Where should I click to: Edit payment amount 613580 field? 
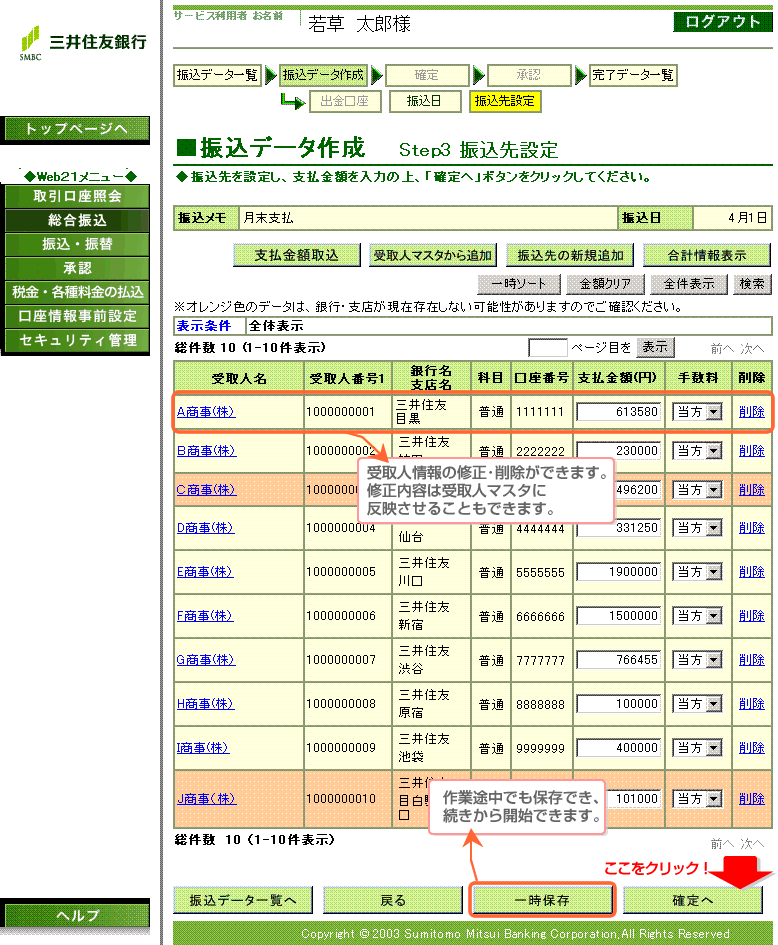coord(618,412)
